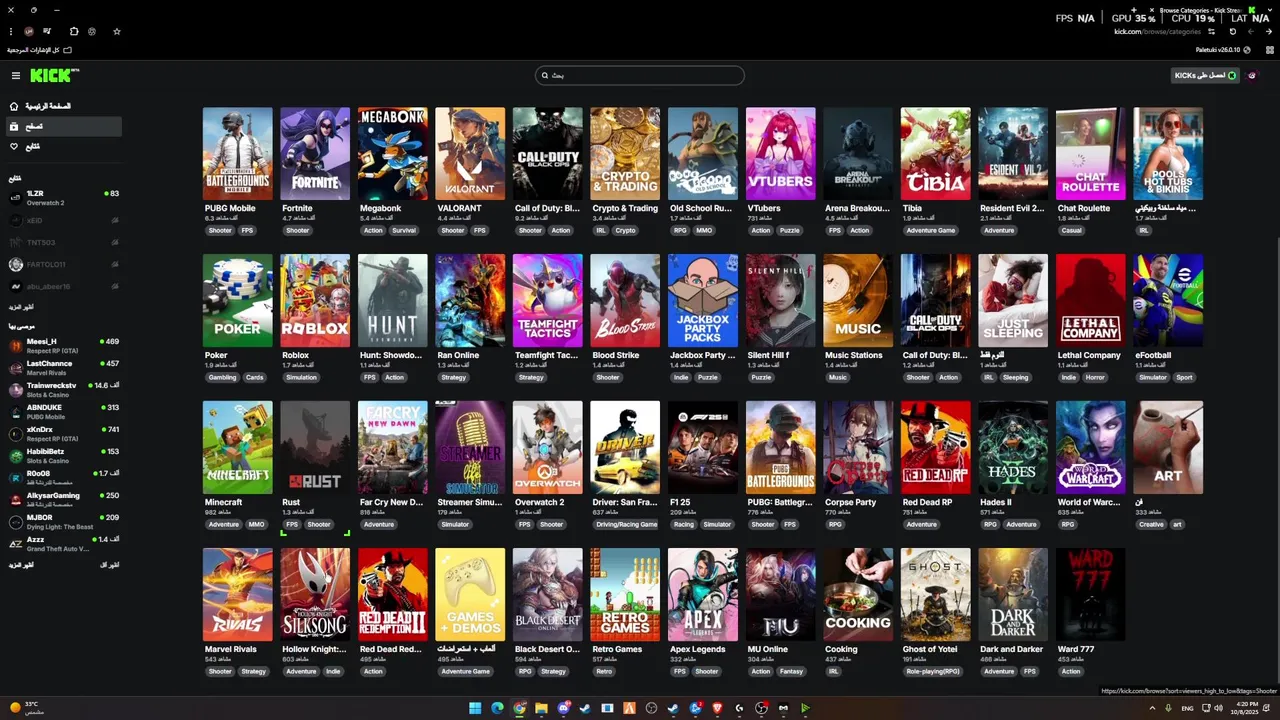1280x720 pixels.
Task: Open the Fortnite category thumbnail
Action: [315, 154]
